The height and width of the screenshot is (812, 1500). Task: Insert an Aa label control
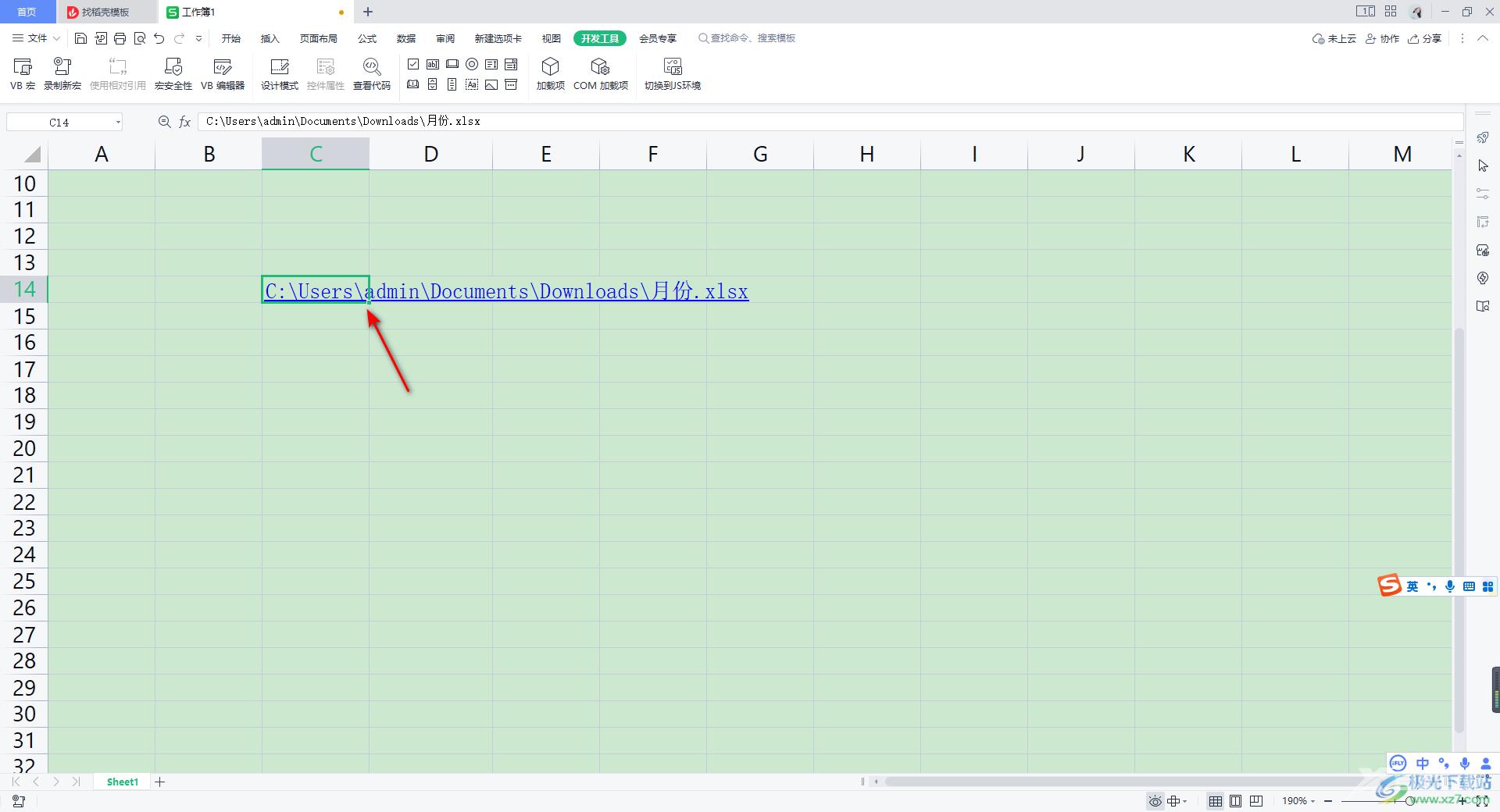[x=472, y=84]
